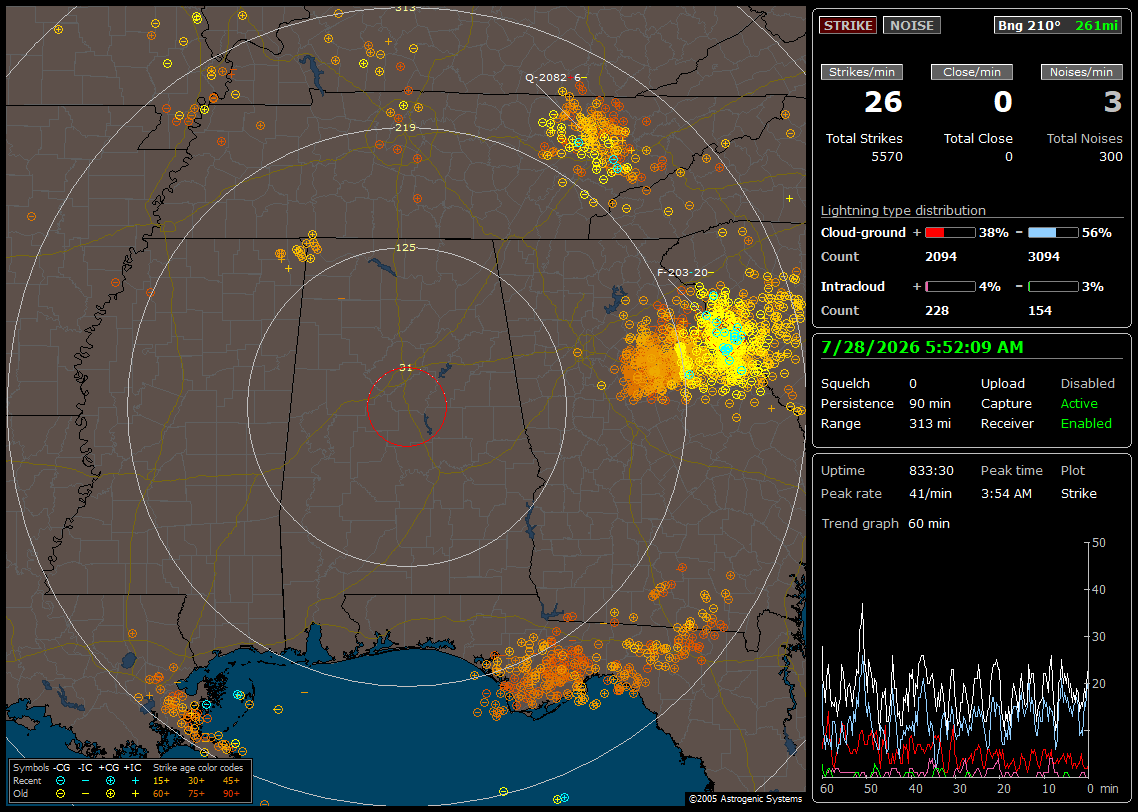1138x812 pixels.
Task: Click the Noises/min header box
Action: click(1081, 72)
